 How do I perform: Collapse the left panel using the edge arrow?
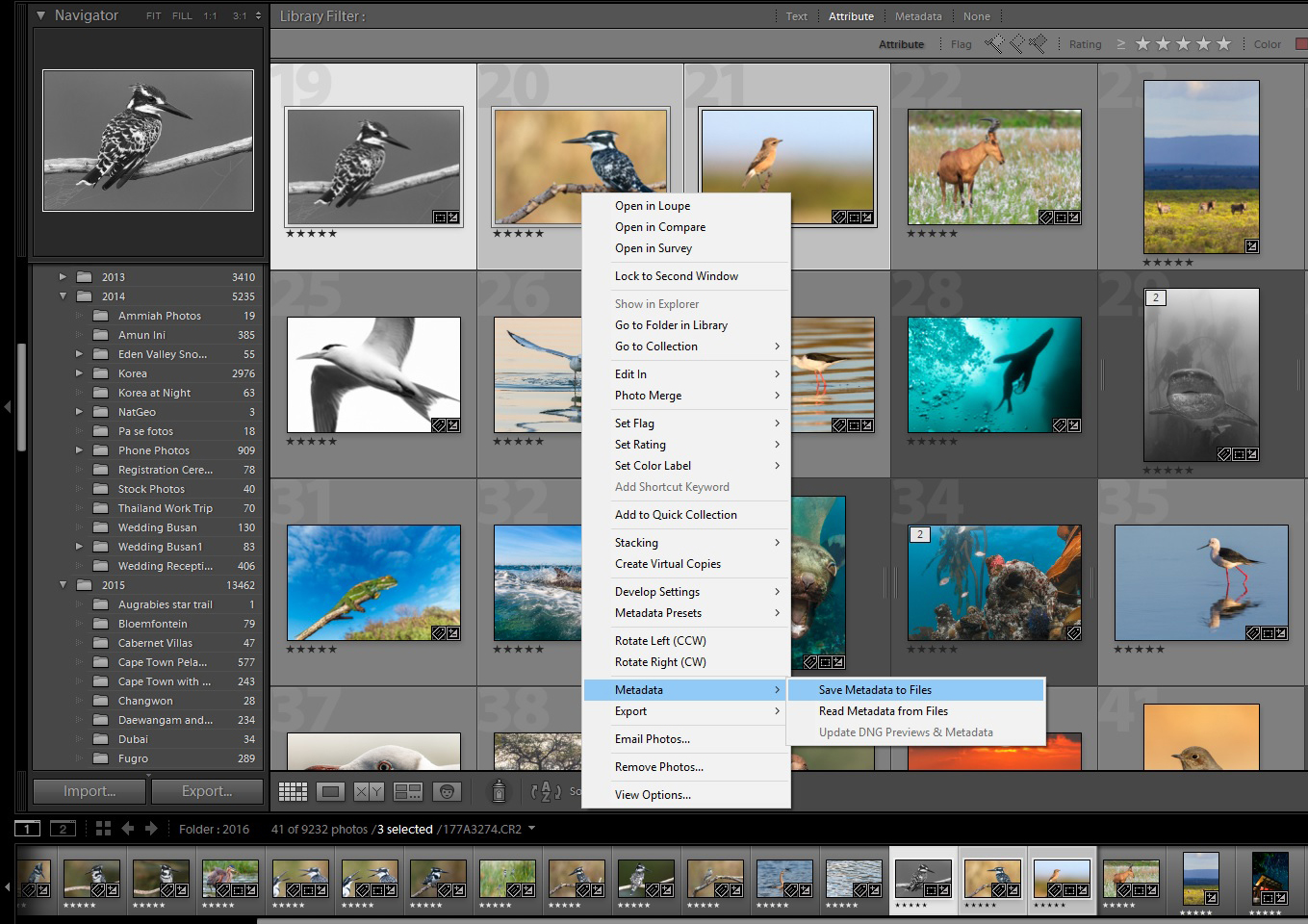pyautogui.click(x=8, y=407)
